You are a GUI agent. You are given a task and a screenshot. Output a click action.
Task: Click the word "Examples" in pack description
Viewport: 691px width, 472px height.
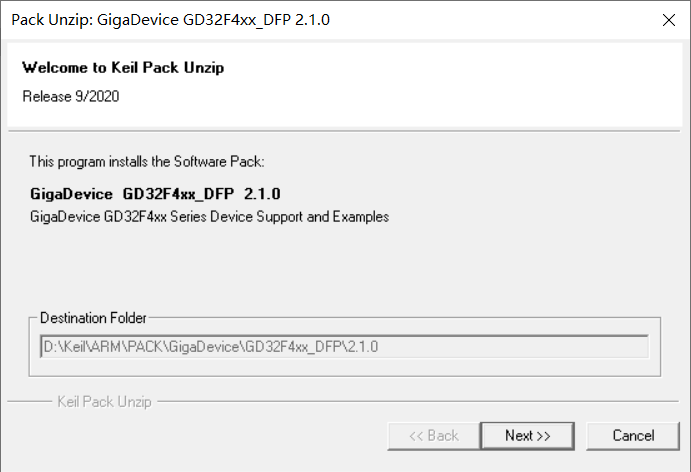point(361,216)
